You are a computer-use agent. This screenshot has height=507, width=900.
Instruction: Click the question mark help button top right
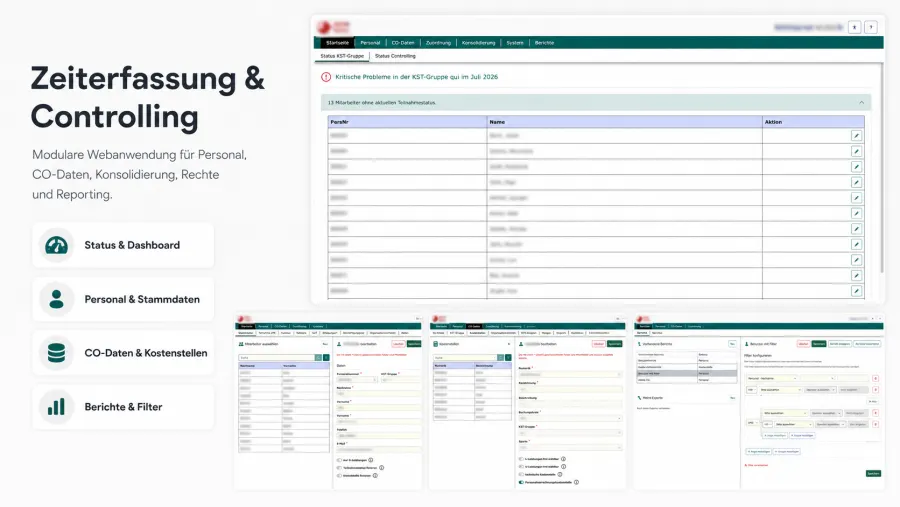tap(871, 27)
